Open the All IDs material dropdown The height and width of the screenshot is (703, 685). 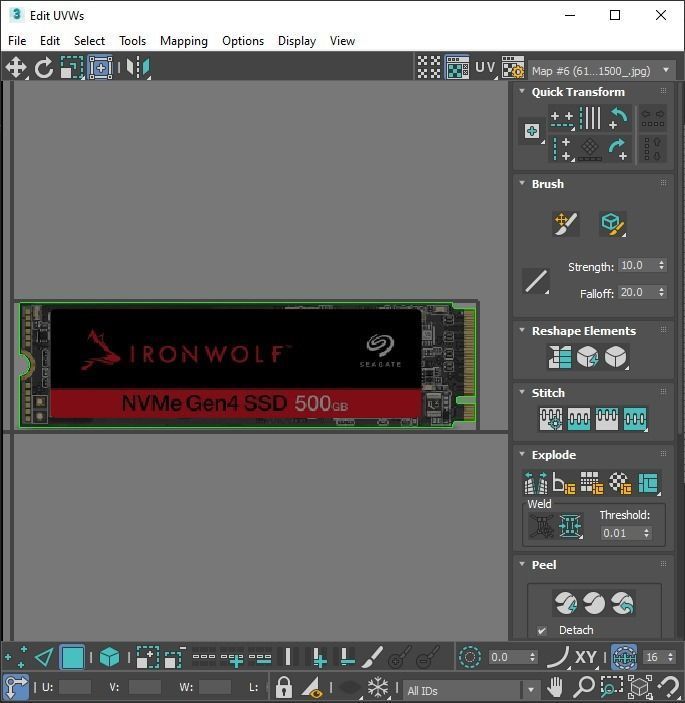click(471, 690)
